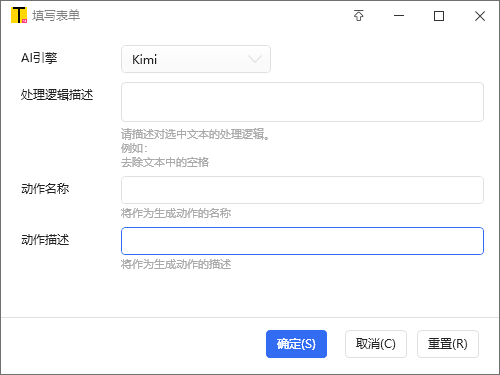500x375 pixels.
Task: Confirm the form with 确定(S)
Action: pyautogui.click(x=296, y=344)
